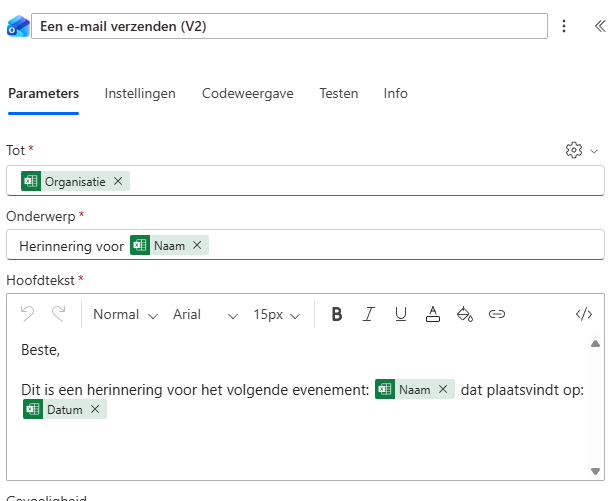614x501 pixels.
Task: Toggle italic formatting in the editor
Action: click(368, 314)
